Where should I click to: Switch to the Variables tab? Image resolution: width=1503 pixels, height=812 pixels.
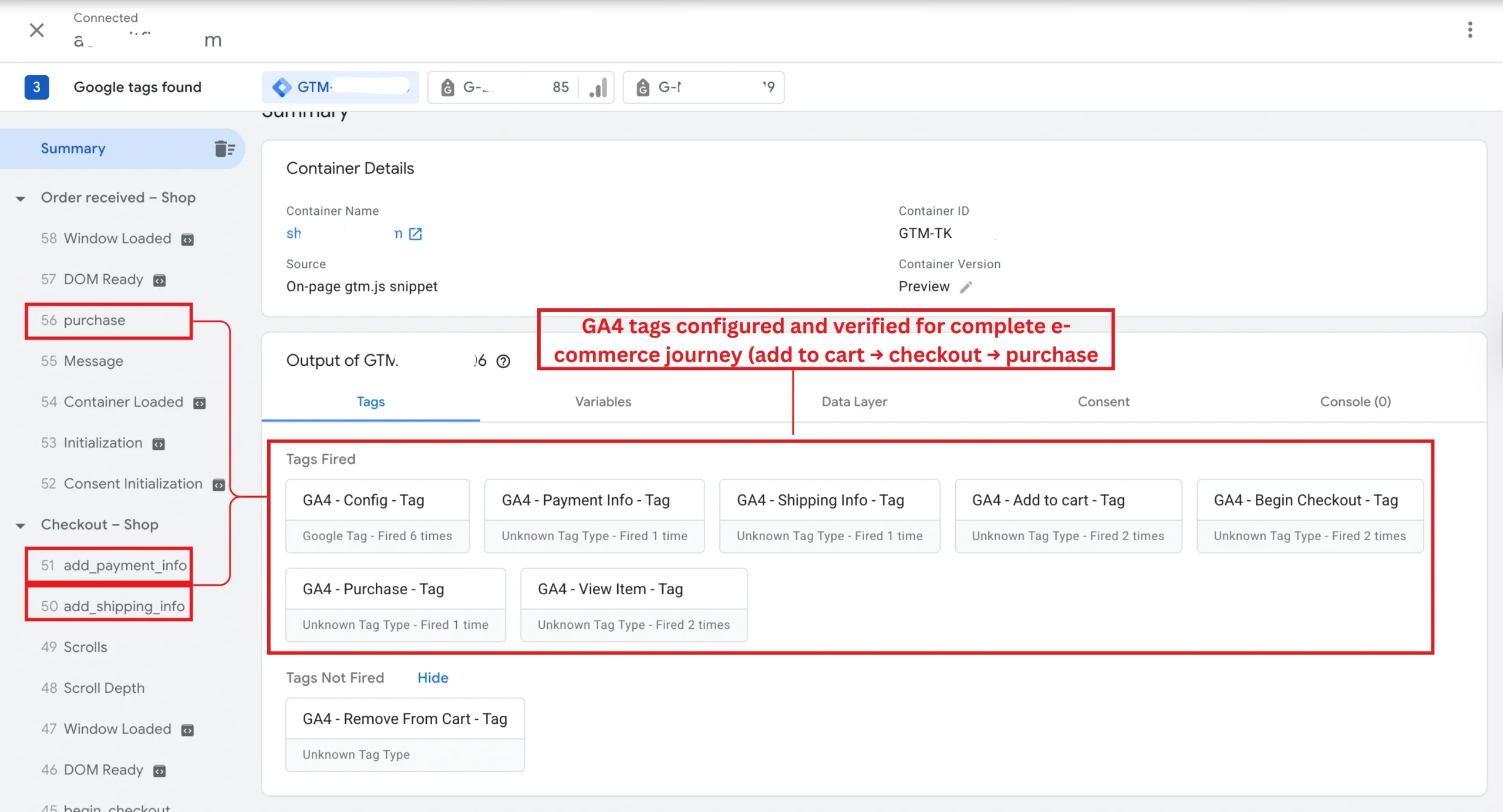point(603,402)
